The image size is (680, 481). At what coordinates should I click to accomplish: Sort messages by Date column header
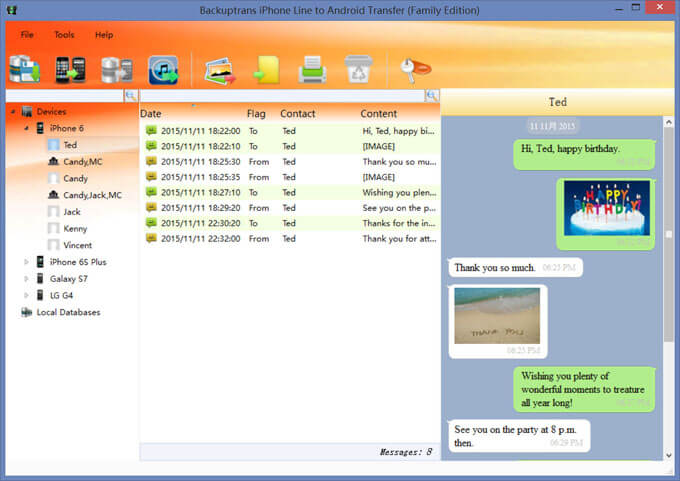(x=150, y=114)
